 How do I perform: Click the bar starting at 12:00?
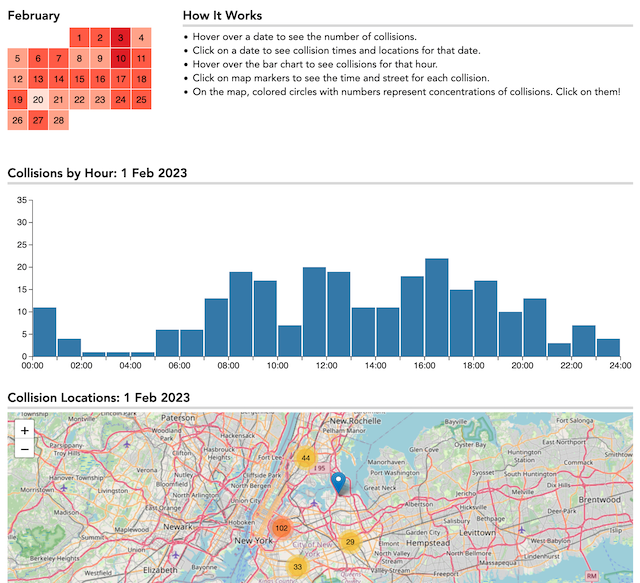point(339,314)
